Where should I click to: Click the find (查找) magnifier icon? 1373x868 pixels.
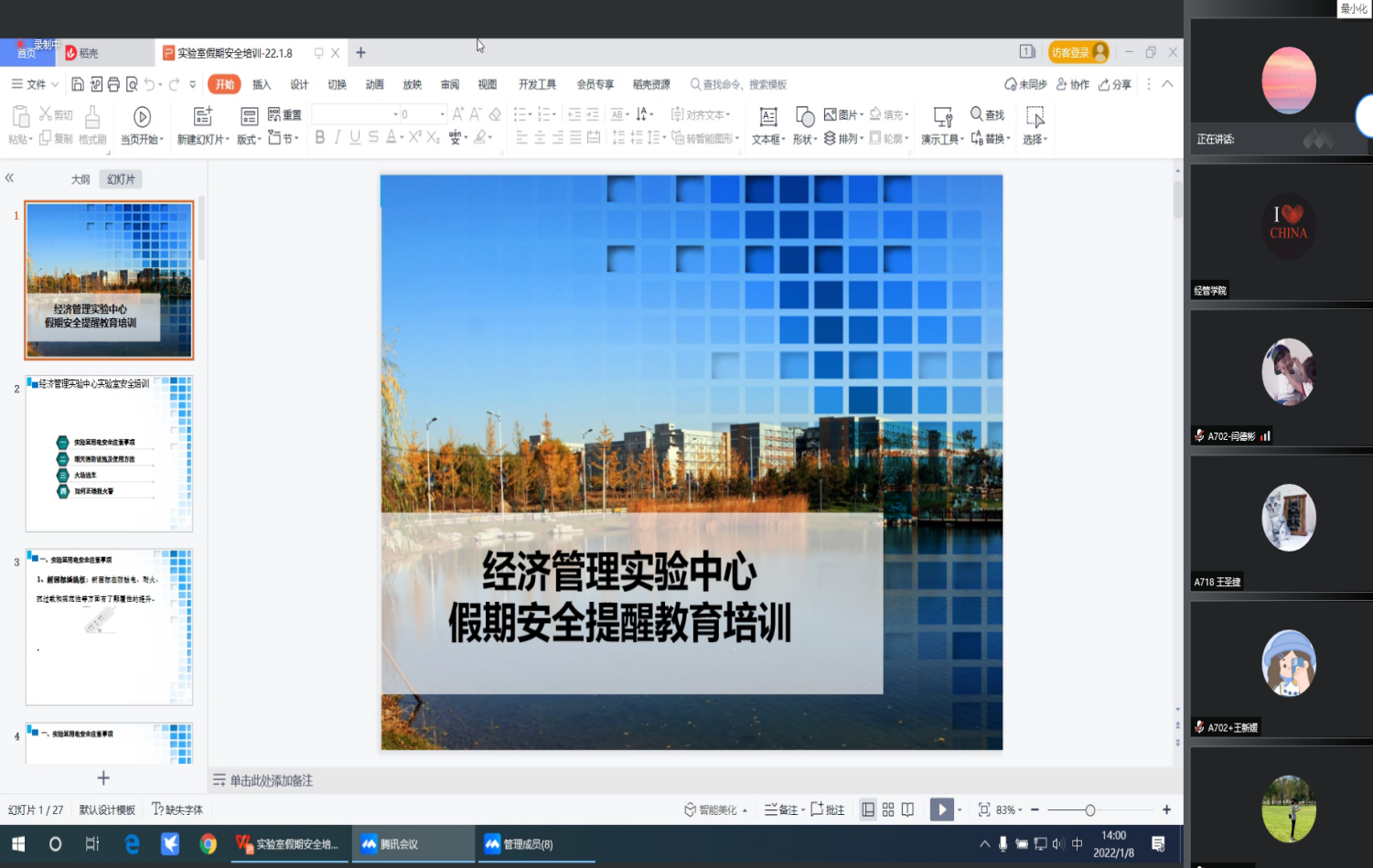tap(977, 114)
